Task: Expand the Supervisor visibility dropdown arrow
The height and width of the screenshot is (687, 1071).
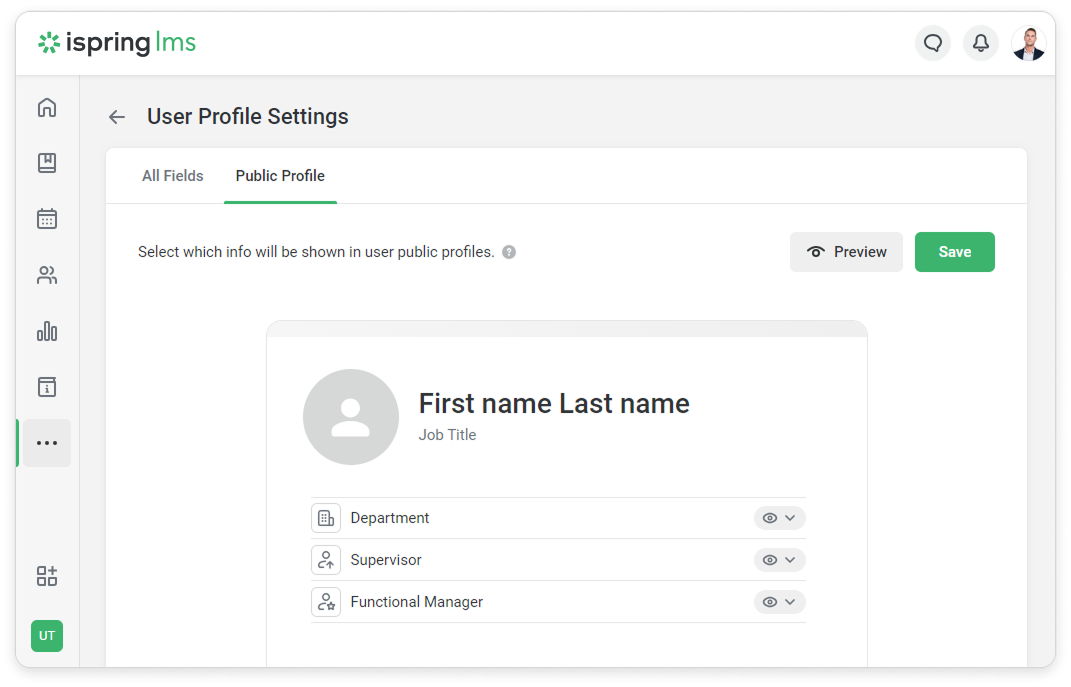Action: (790, 560)
